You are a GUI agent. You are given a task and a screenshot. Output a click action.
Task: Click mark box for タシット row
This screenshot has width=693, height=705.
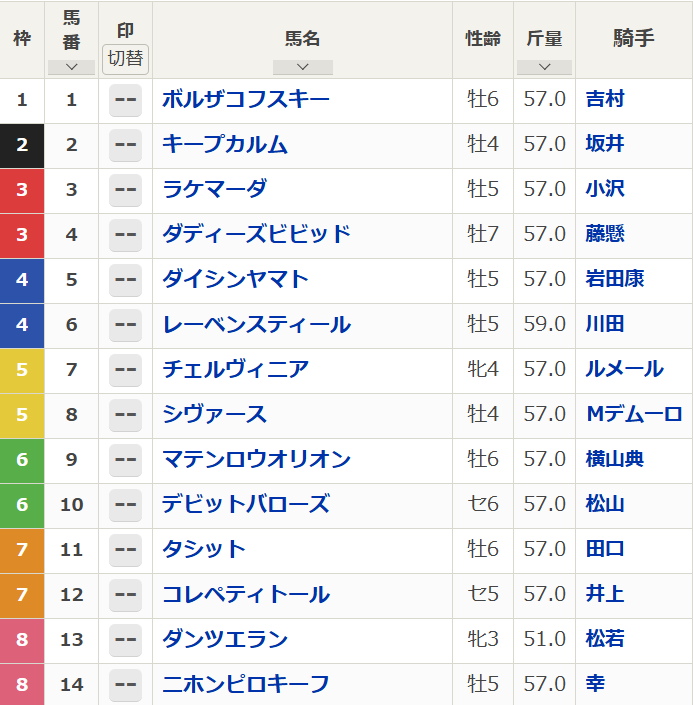(125, 550)
